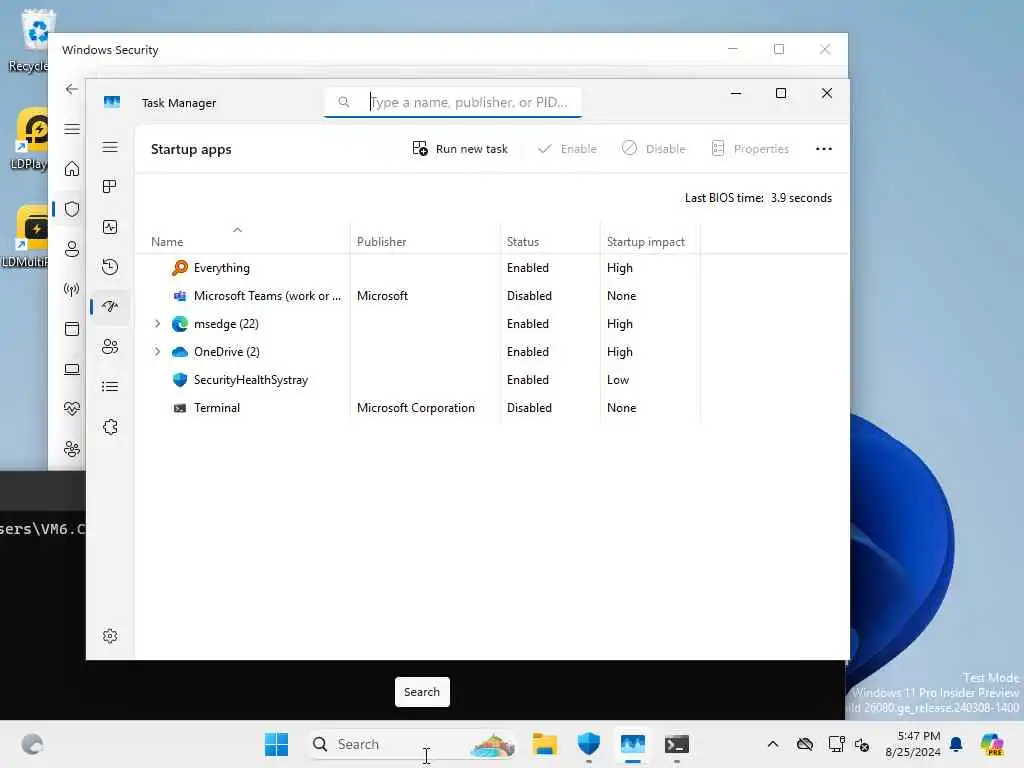Image resolution: width=1024 pixels, height=768 pixels.
Task: Select Startup apps icon in Task Manager sidebar
Action: [110, 306]
